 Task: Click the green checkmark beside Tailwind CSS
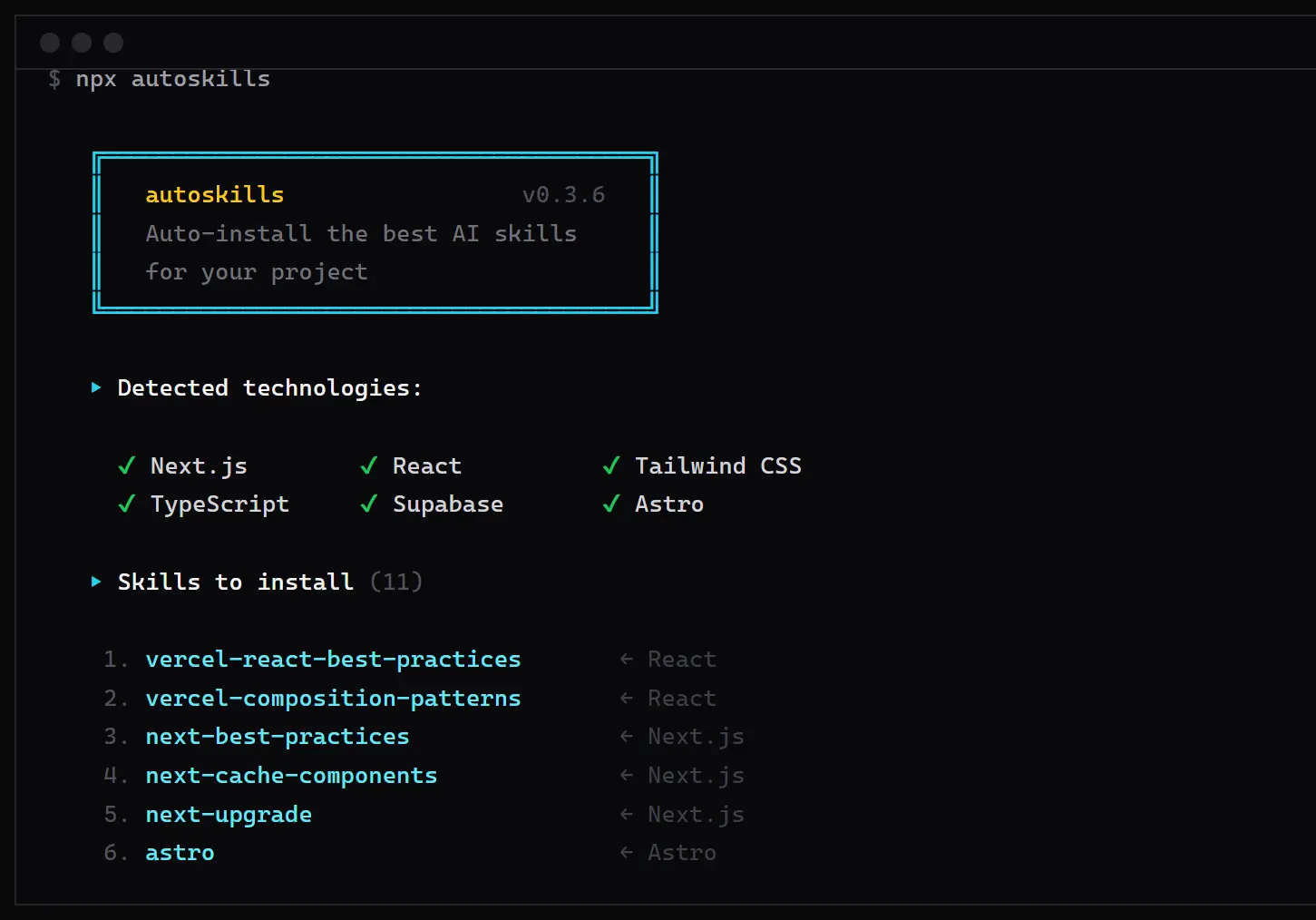pos(611,466)
